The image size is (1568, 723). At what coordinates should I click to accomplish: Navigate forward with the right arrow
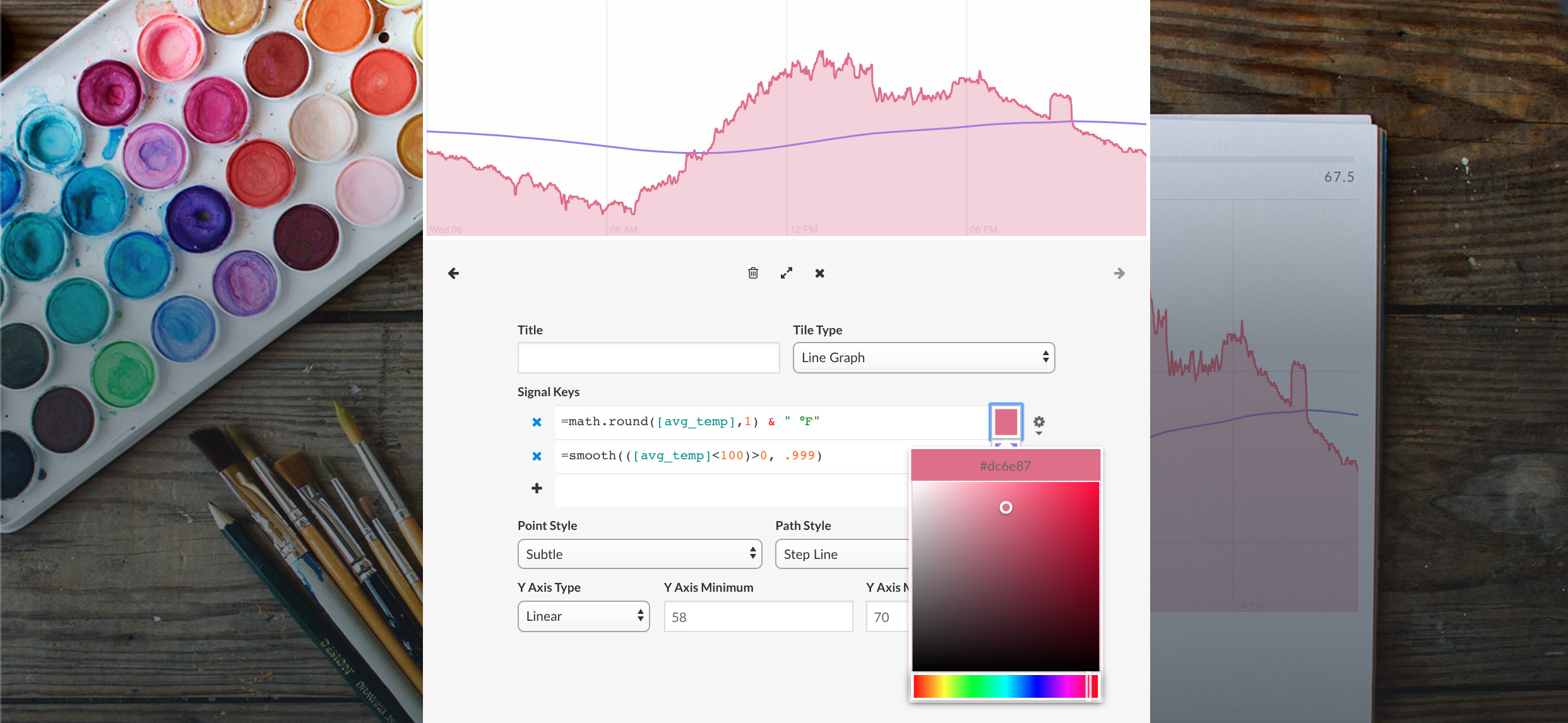pos(1119,273)
